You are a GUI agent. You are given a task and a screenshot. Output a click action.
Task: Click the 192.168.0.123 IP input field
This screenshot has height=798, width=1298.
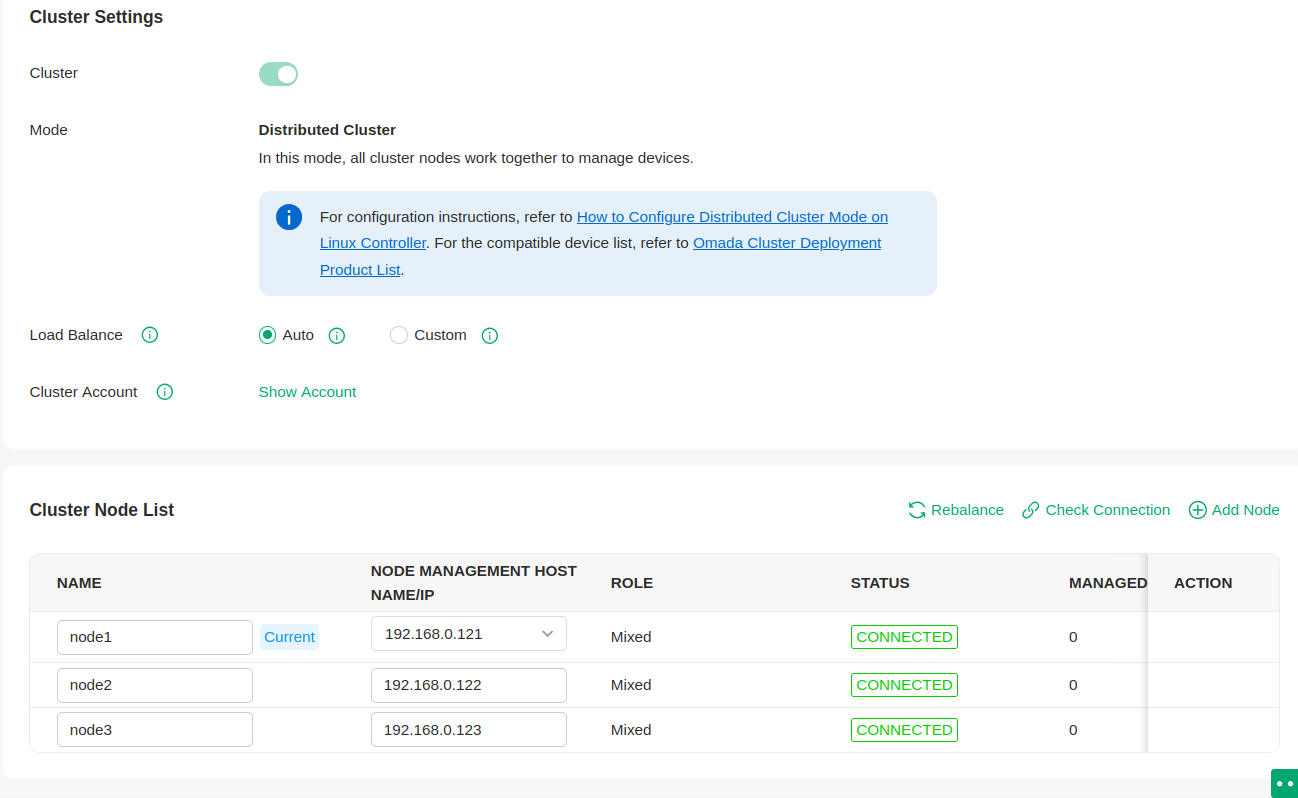(x=469, y=730)
